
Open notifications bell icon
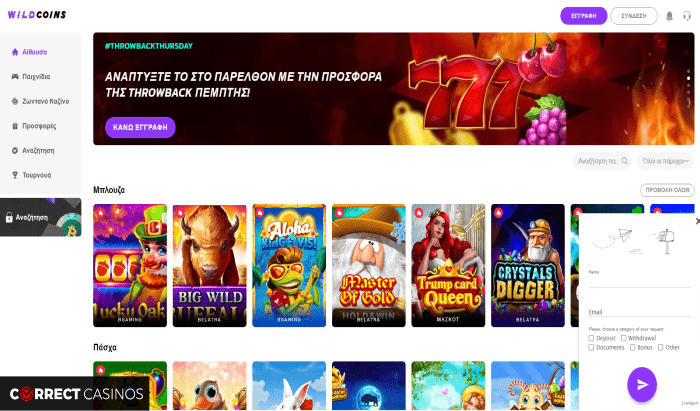click(669, 16)
